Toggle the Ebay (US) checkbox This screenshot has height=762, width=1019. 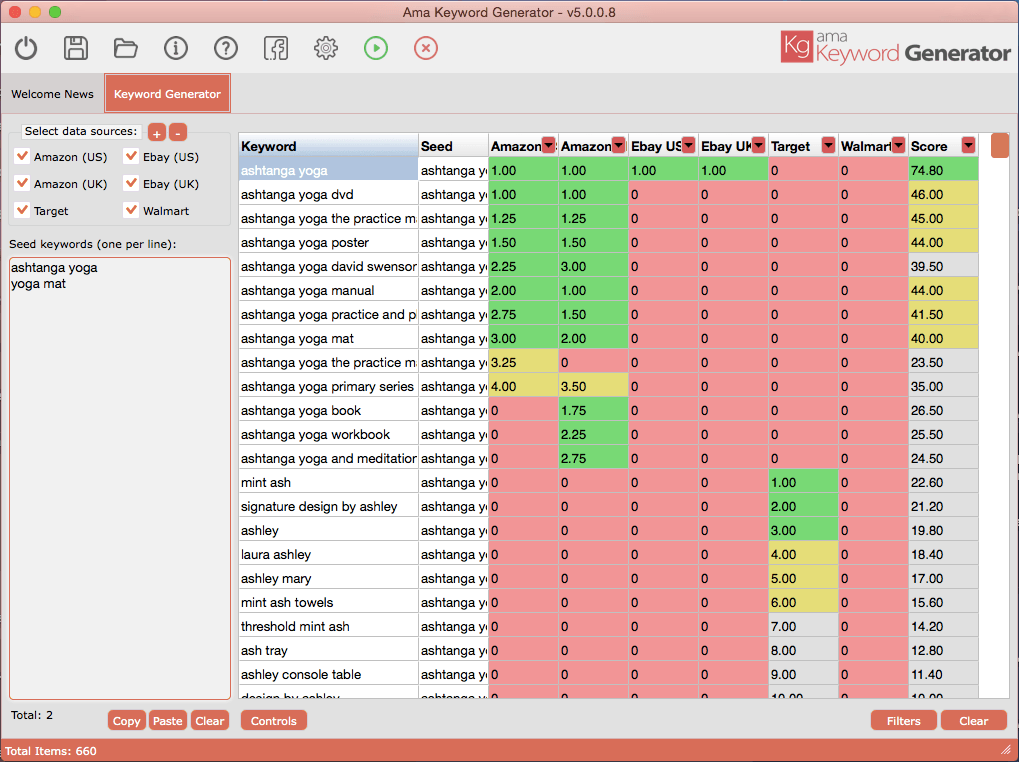pos(131,156)
